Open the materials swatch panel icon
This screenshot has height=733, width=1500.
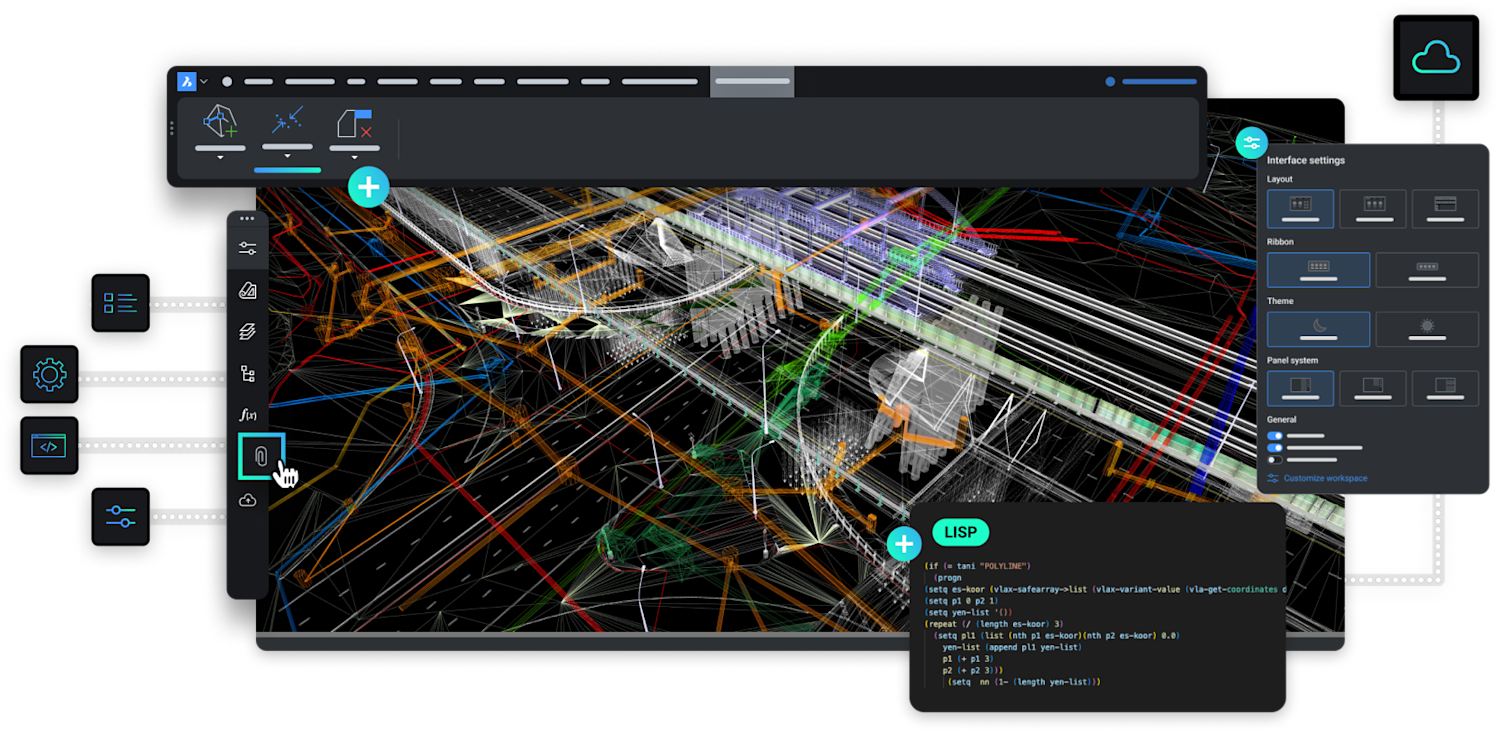click(x=247, y=291)
